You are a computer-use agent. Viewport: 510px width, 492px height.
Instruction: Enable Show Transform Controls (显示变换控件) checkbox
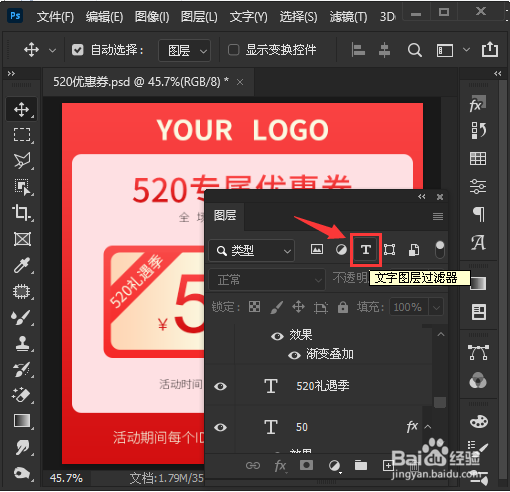click(x=233, y=50)
